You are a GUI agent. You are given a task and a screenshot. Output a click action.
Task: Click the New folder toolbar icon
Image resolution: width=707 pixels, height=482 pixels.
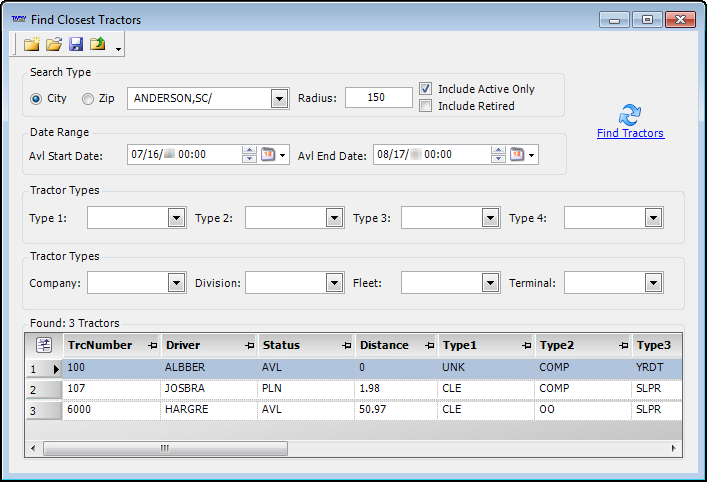point(32,44)
